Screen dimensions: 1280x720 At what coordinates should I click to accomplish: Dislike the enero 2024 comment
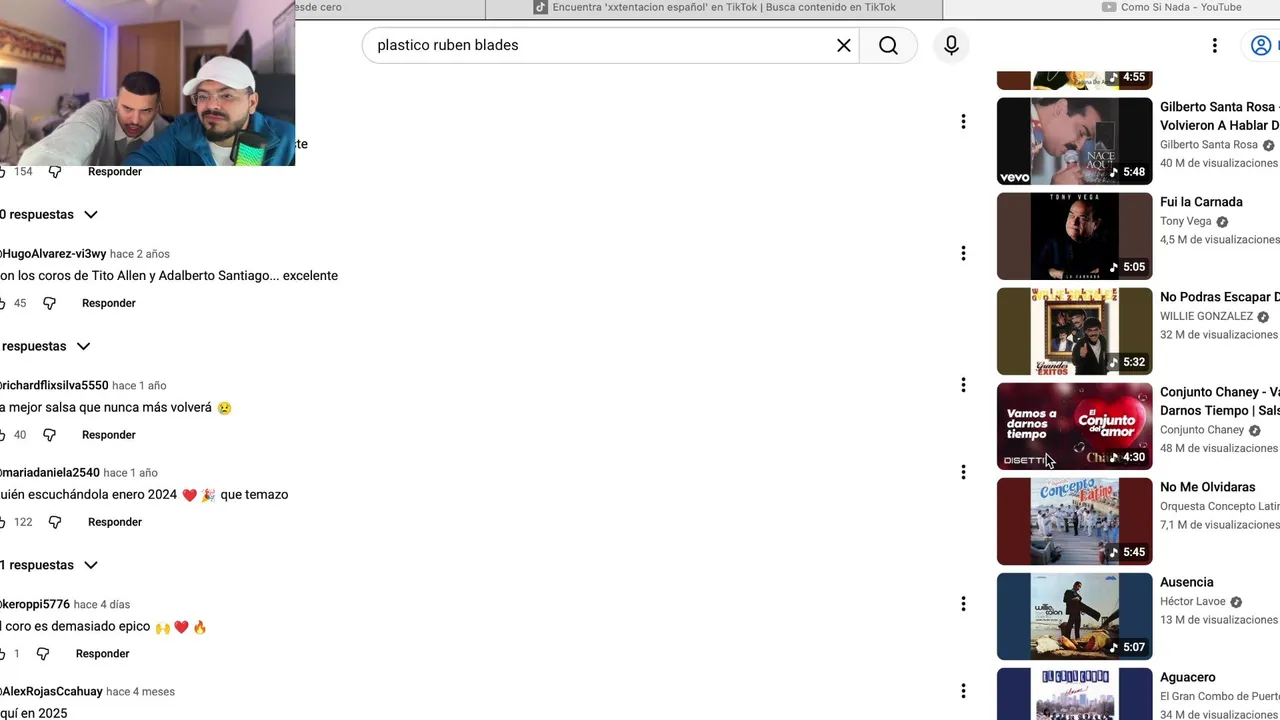coord(55,522)
